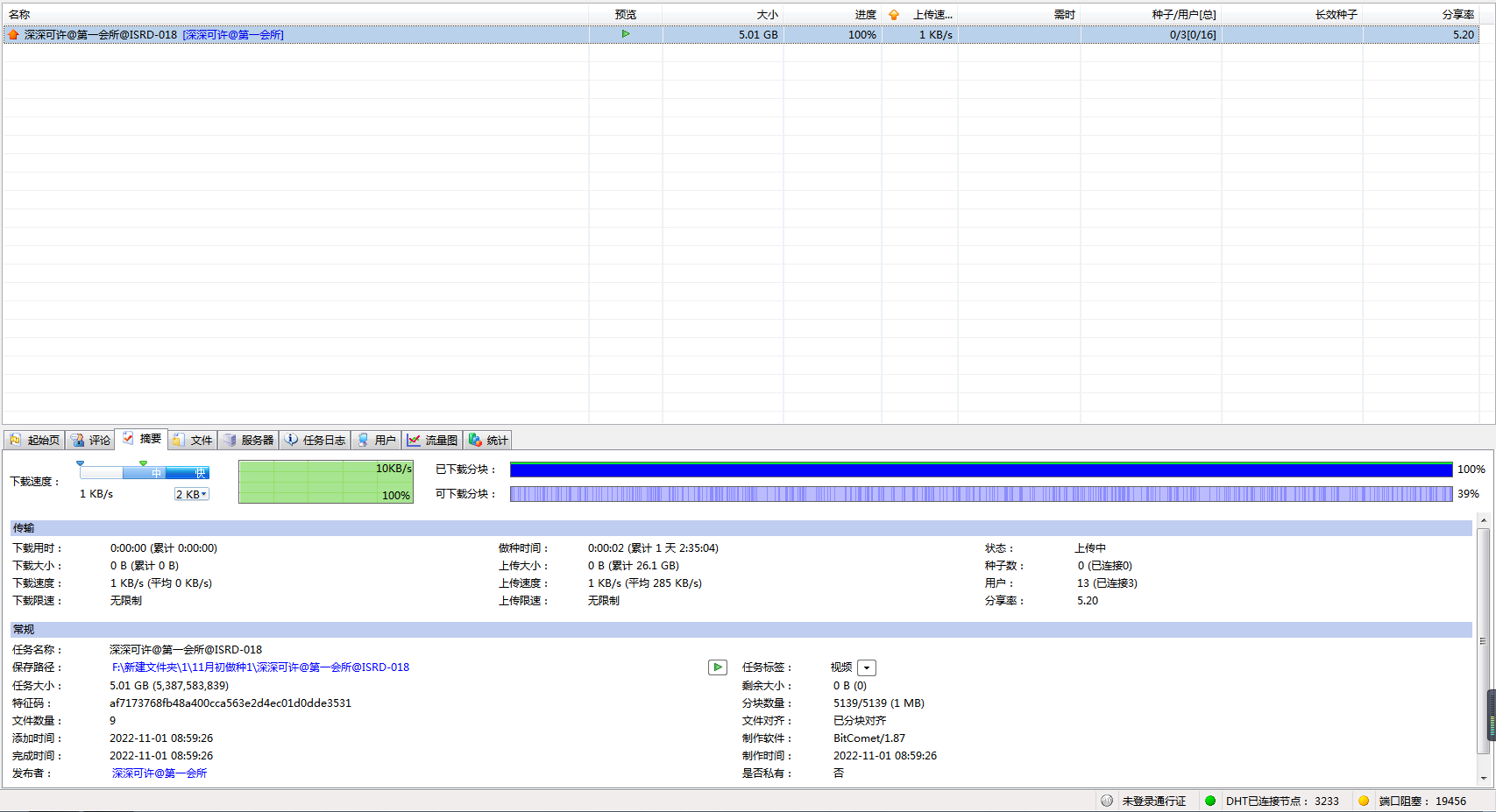This screenshot has width=1496, height=812.
Task: Click the green preview play icon in task row
Action: tap(626, 34)
